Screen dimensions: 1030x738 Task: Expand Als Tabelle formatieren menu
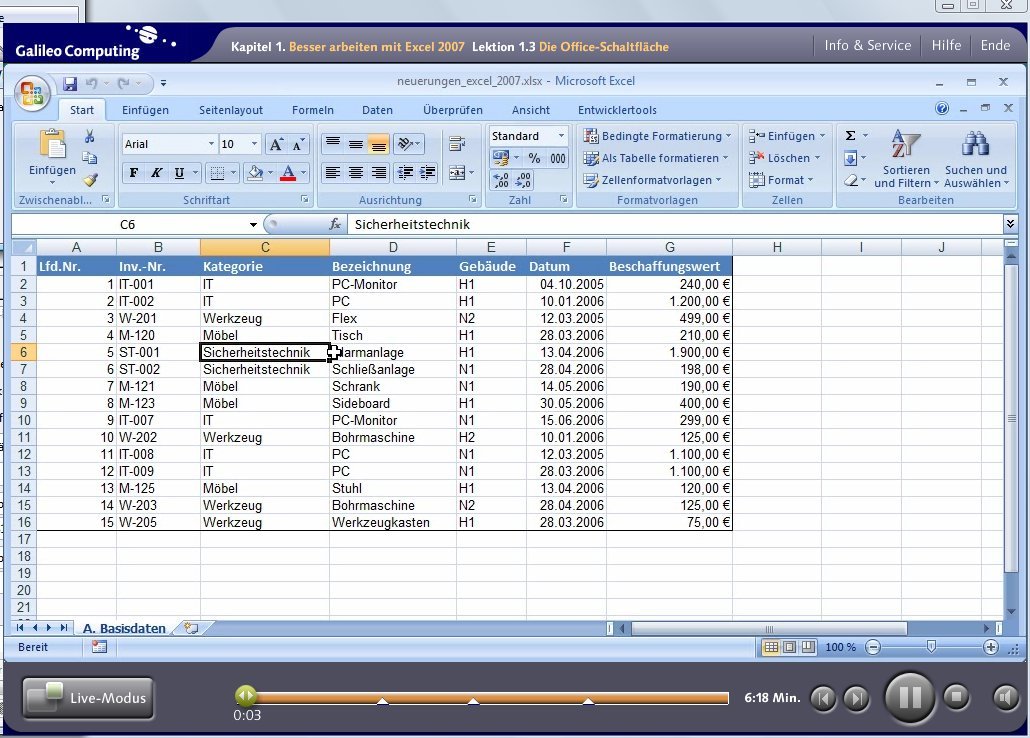tap(656, 158)
